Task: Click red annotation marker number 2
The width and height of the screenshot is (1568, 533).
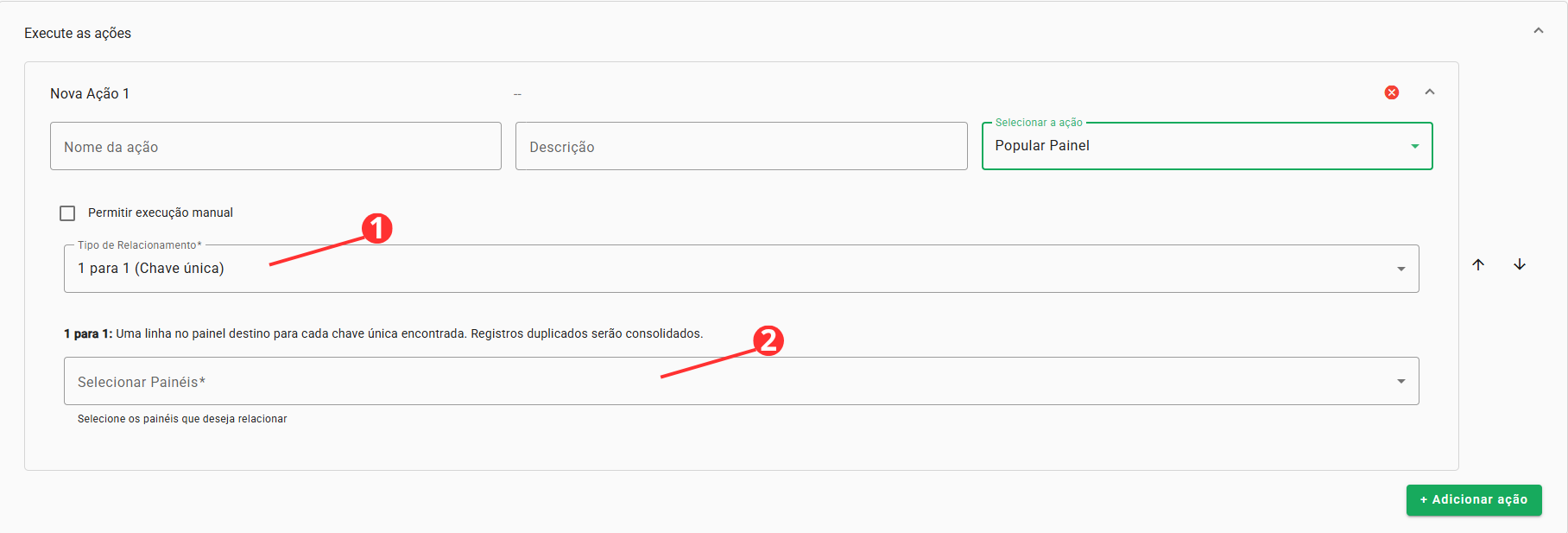Action: (x=768, y=340)
